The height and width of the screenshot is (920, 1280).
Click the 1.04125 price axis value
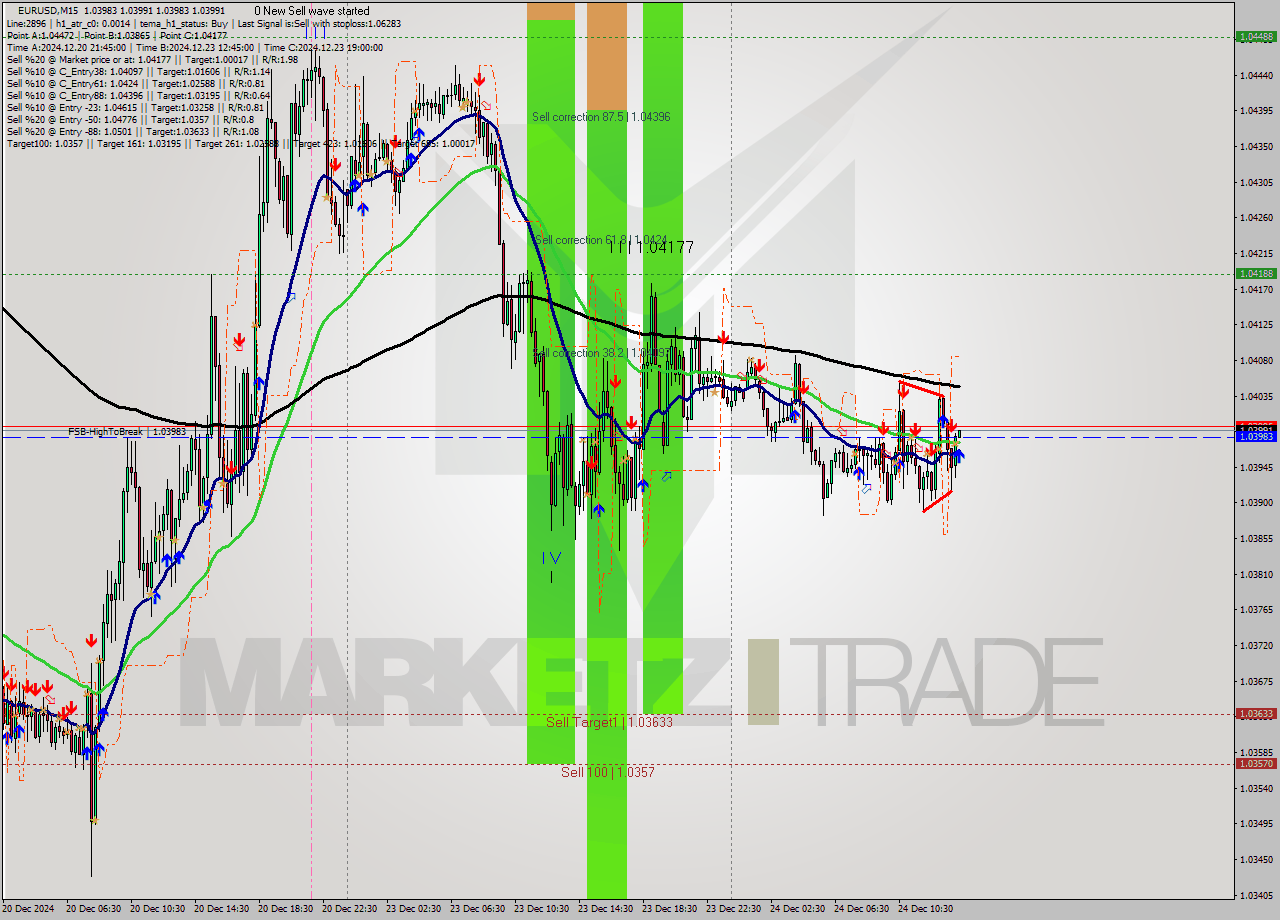click(x=1256, y=324)
